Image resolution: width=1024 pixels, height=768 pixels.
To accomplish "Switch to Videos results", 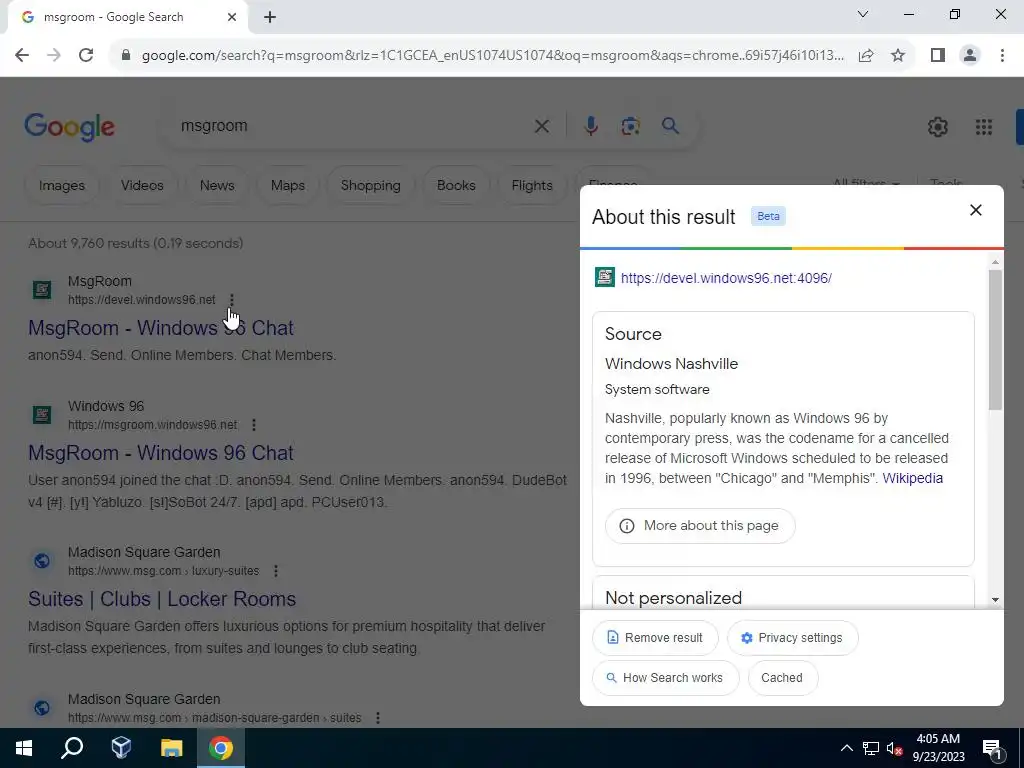I will (142, 185).
